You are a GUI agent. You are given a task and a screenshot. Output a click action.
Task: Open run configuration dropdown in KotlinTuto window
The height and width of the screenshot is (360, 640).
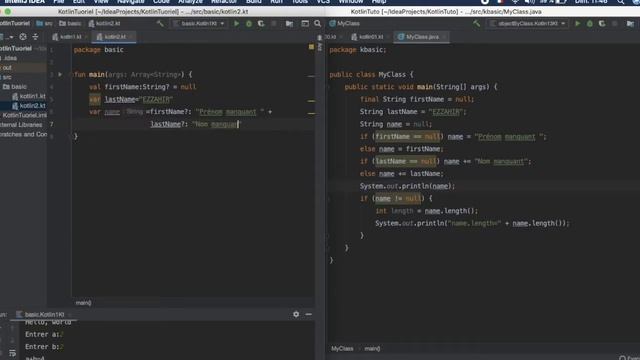[528, 24]
